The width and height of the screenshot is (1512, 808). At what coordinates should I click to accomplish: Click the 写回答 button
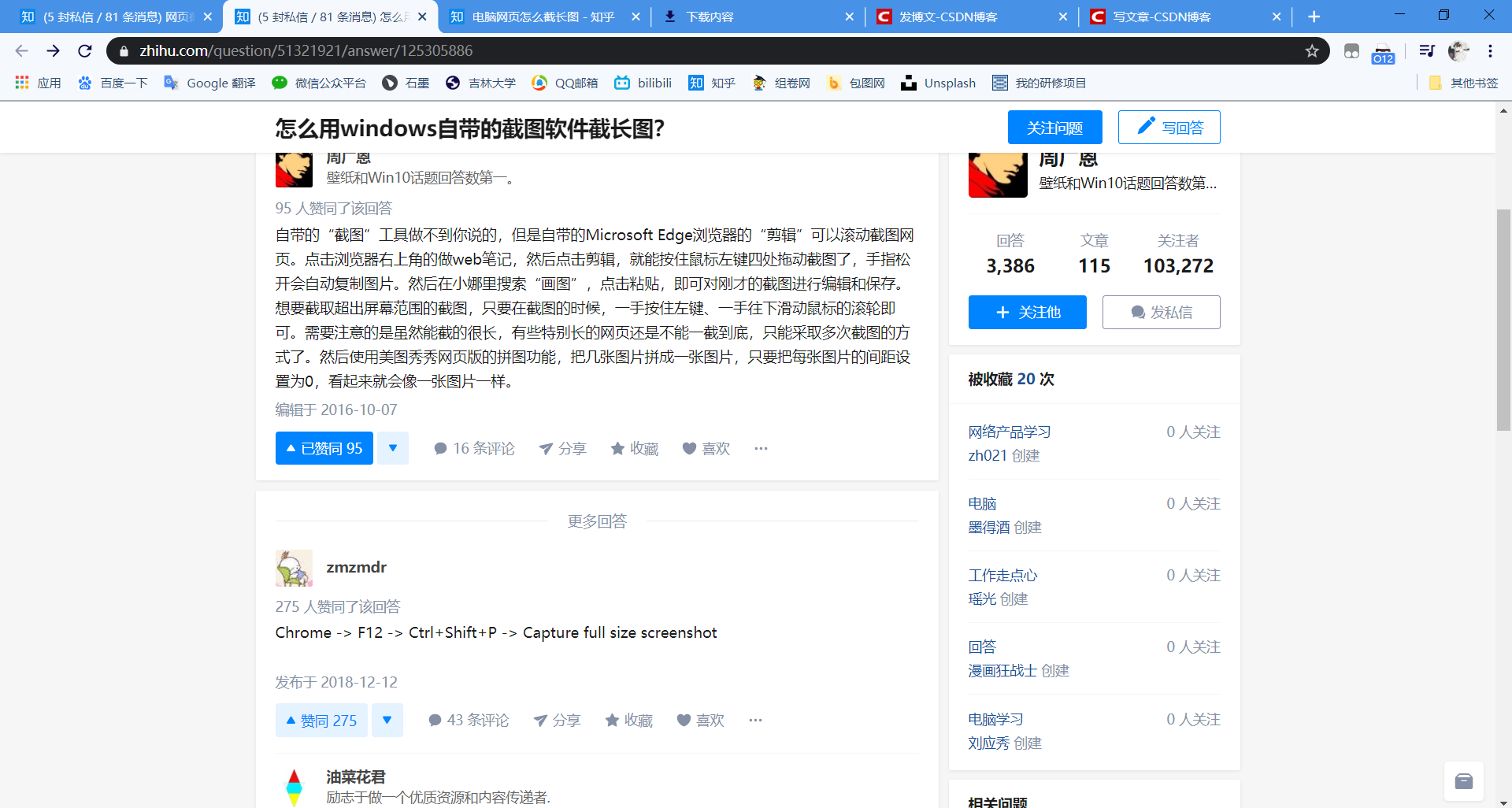(1169, 128)
